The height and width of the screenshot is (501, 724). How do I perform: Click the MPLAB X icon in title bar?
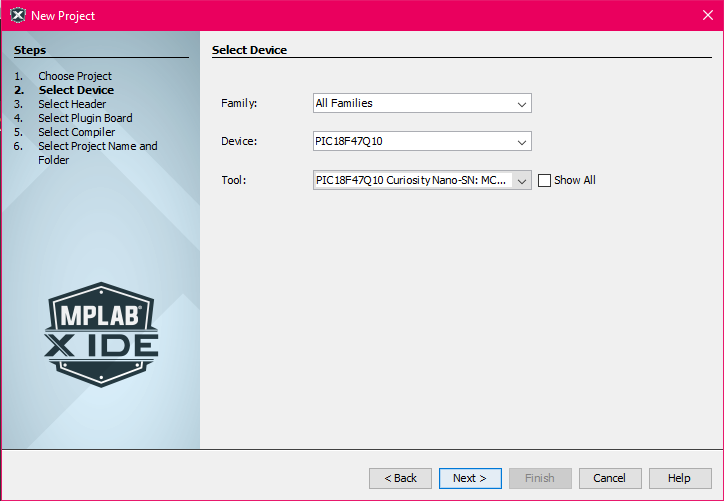point(18,15)
